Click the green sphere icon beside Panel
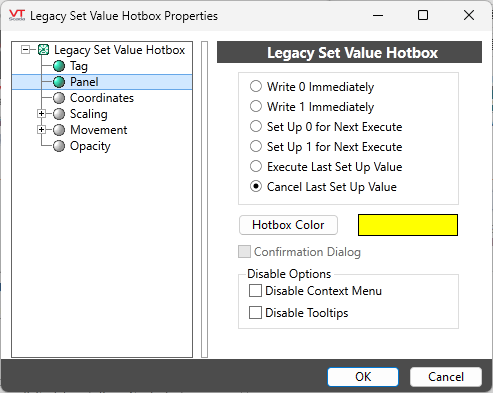This screenshot has width=493, height=393. tap(59, 82)
